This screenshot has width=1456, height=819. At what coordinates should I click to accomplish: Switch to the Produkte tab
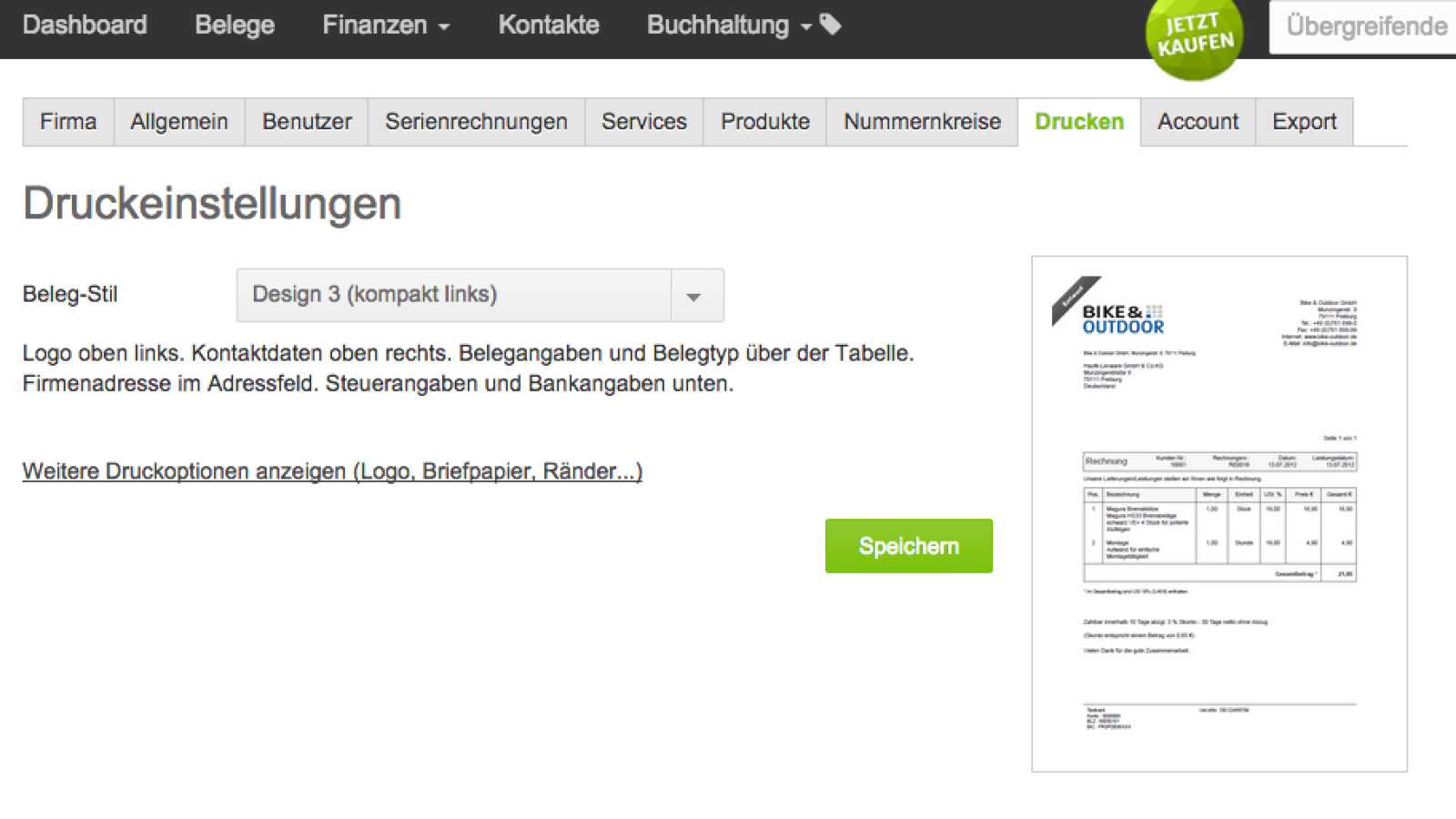click(764, 121)
